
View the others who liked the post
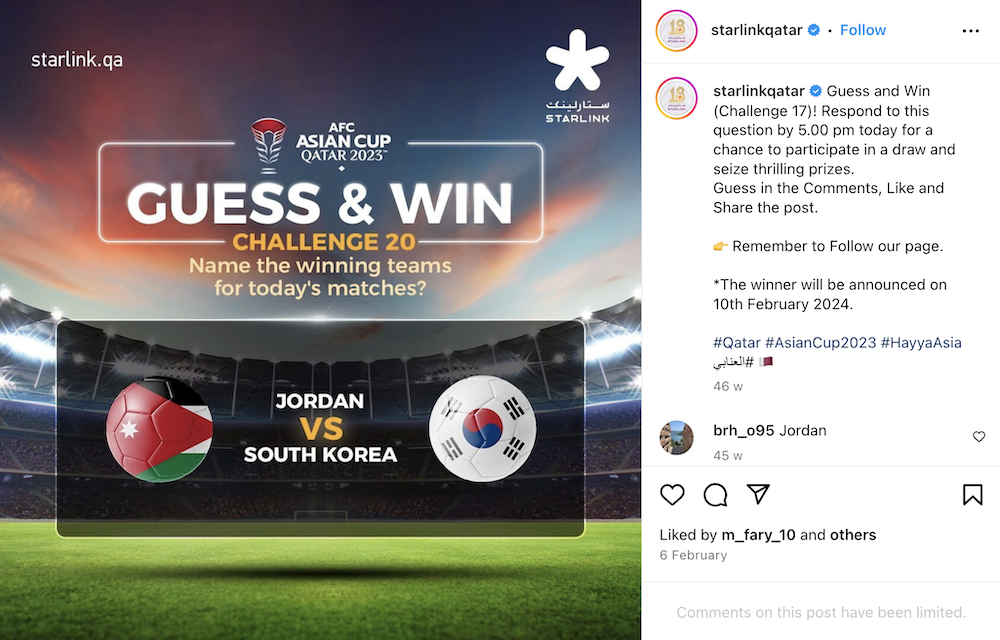pyautogui.click(x=853, y=535)
